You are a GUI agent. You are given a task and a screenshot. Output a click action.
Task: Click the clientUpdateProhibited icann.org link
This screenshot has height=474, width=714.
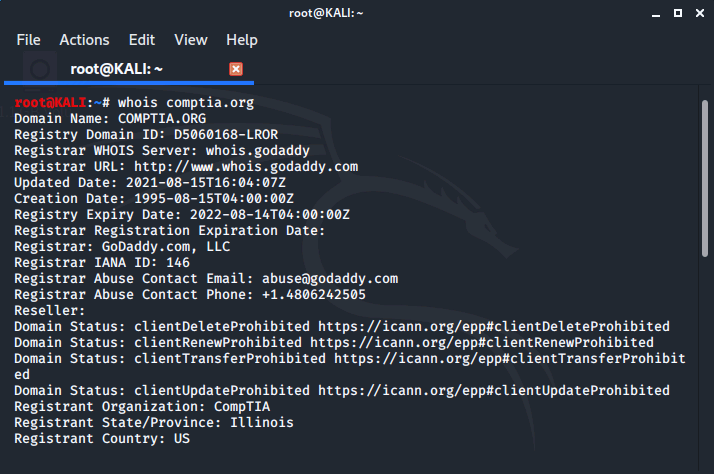[x=494, y=390]
